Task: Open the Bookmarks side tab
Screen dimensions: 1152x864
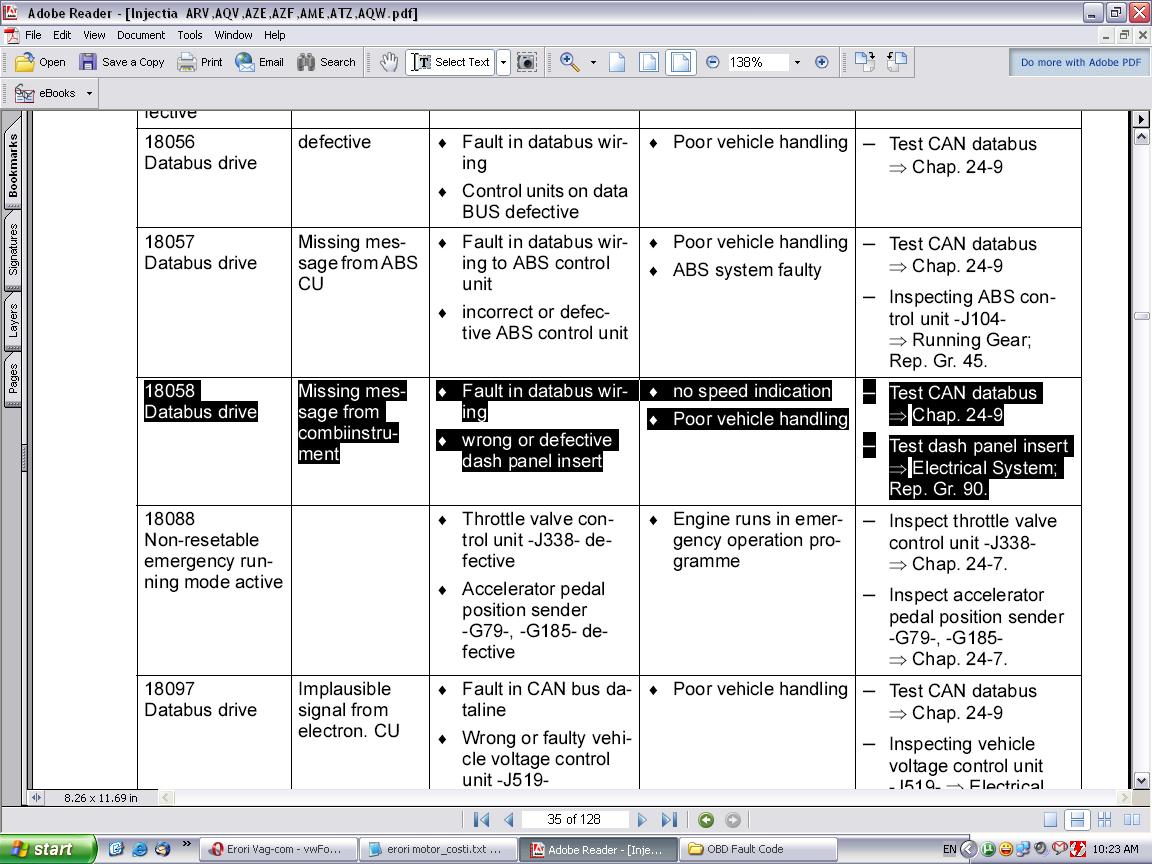Action: (x=13, y=166)
